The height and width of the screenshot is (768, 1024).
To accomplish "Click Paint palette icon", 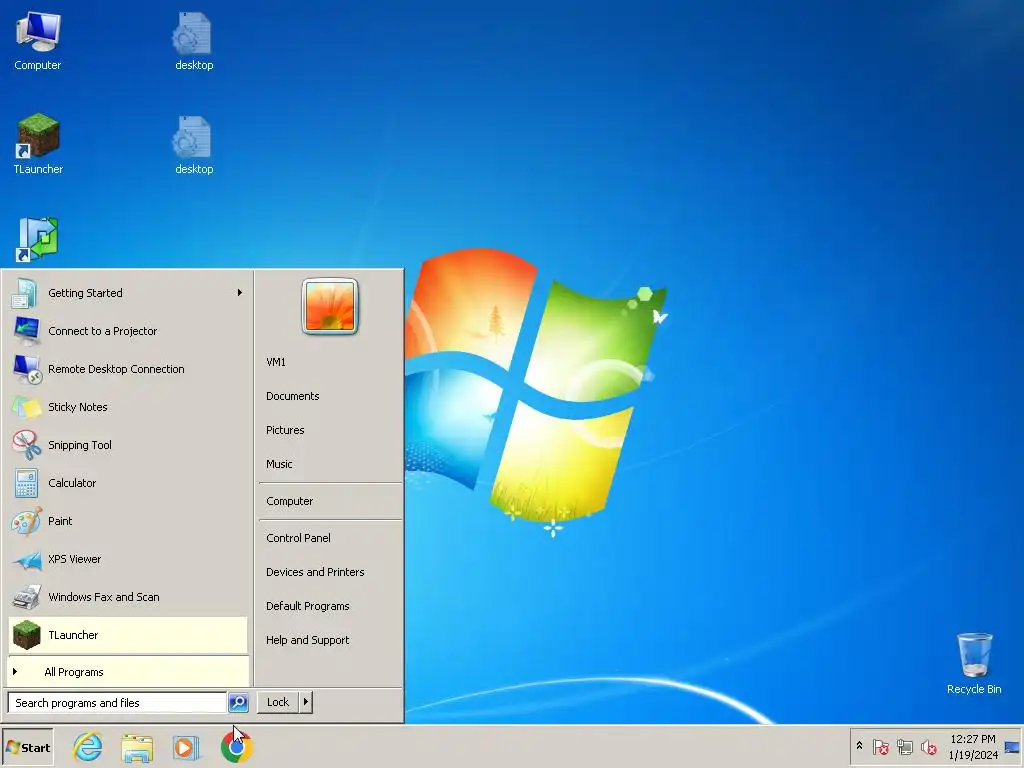I will (26, 521).
